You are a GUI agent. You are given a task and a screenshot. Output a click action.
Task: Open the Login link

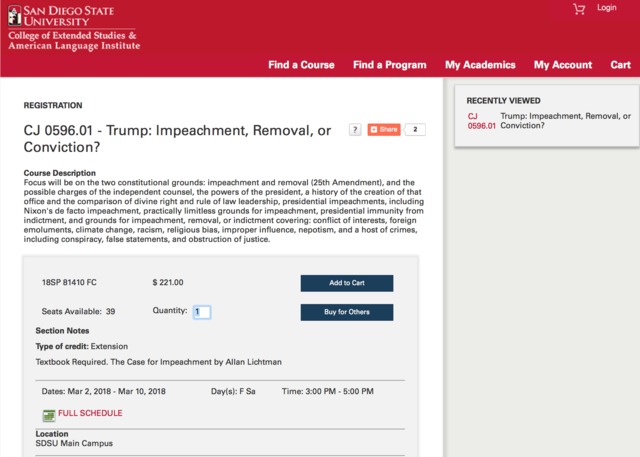pyautogui.click(x=607, y=8)
